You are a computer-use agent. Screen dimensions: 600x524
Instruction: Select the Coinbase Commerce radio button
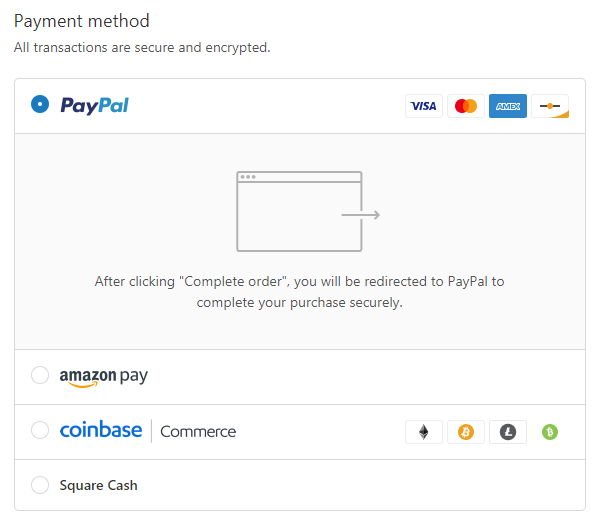coord(40,430)
